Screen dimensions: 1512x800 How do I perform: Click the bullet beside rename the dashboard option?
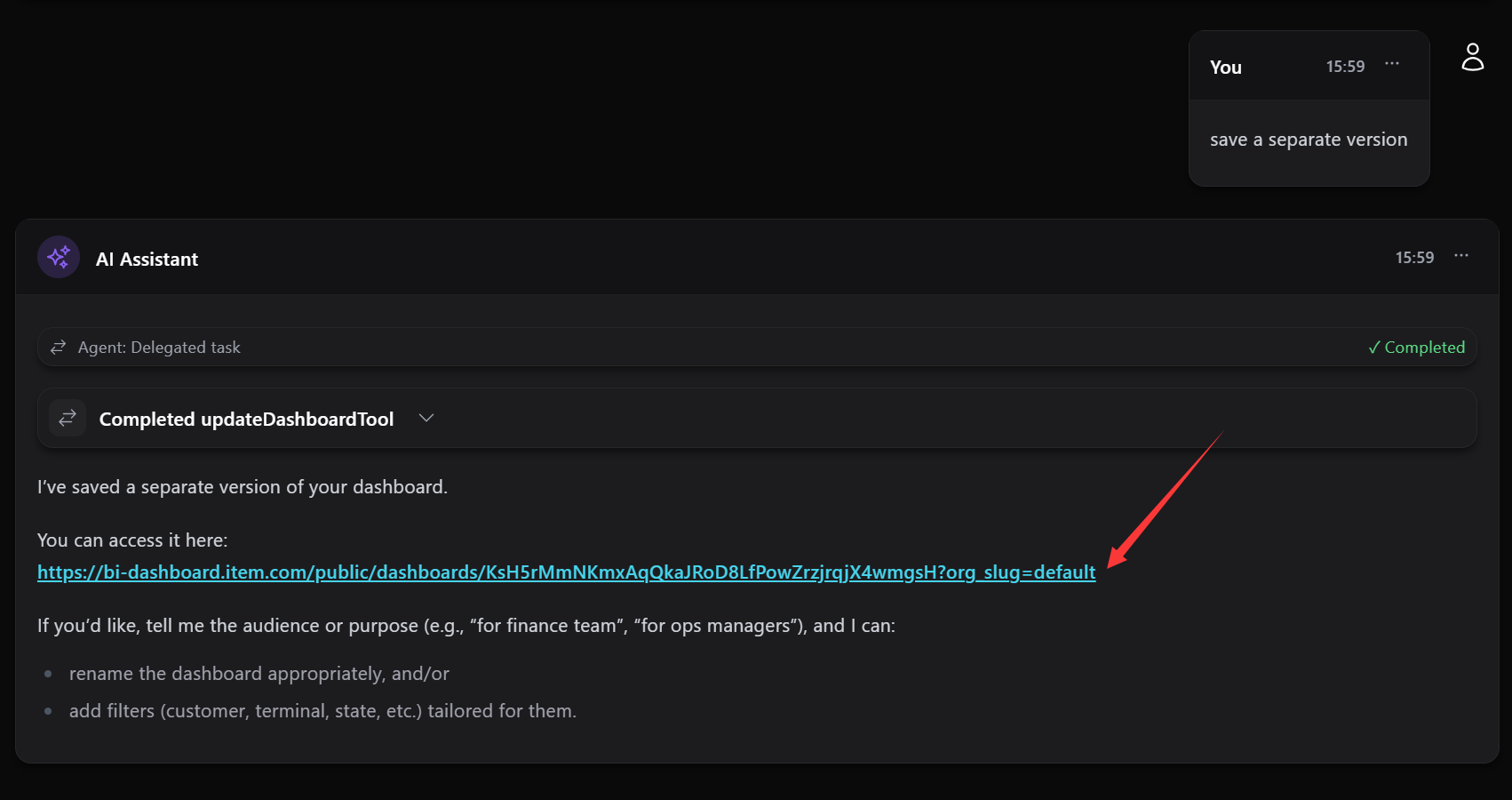(47, 673)
